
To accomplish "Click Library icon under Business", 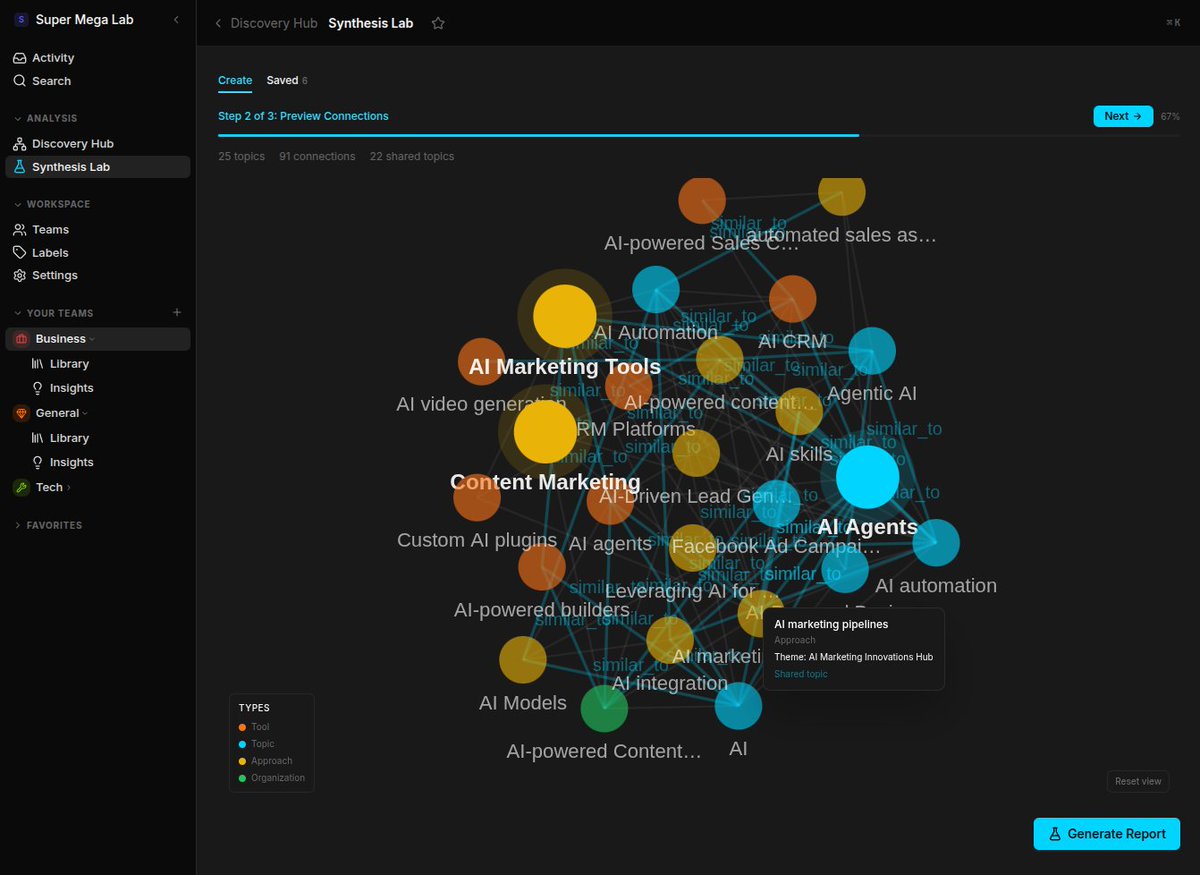I will [x=38, y=364].
